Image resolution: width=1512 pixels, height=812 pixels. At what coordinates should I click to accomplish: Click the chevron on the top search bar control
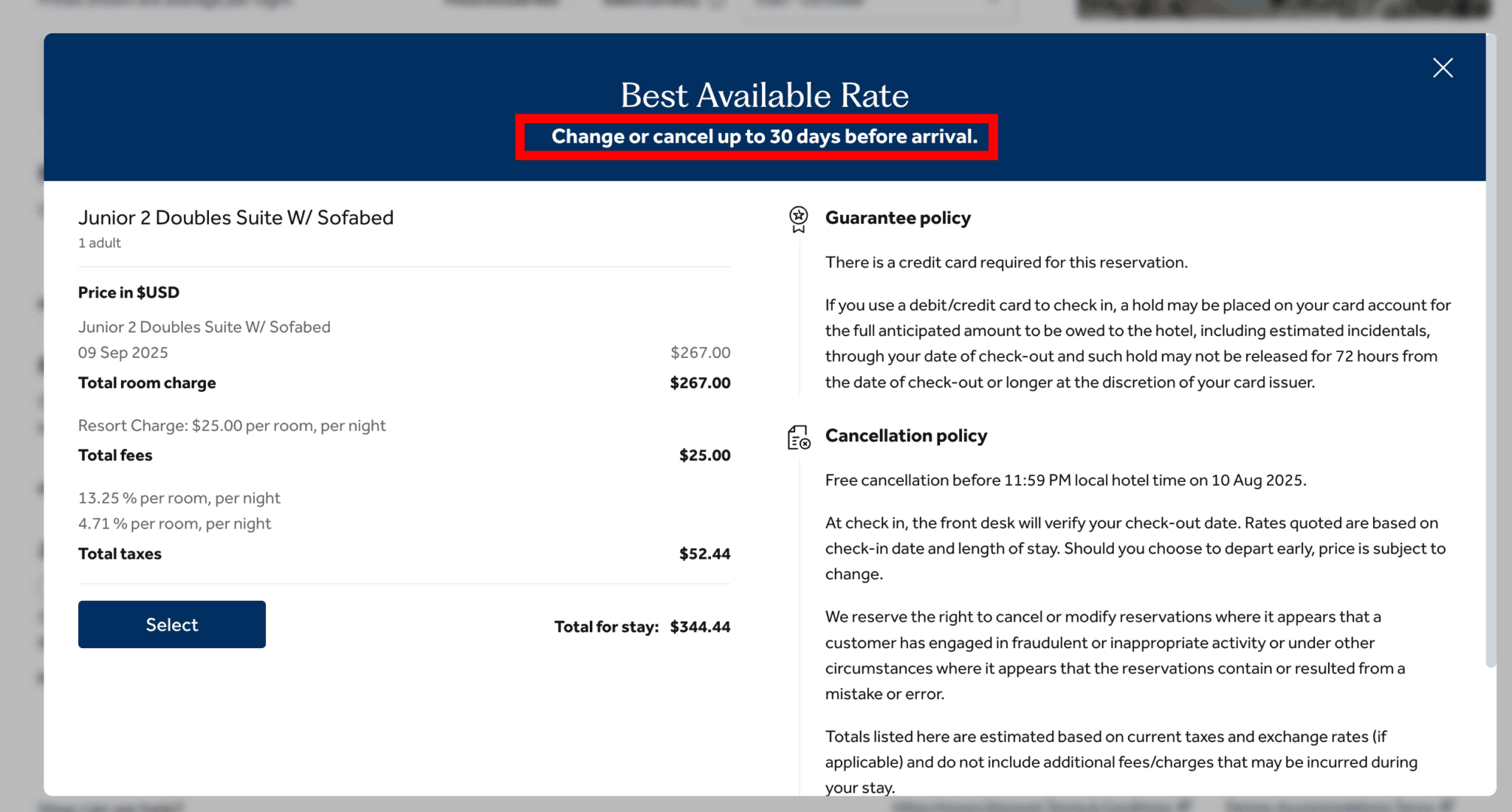point(993,4)
